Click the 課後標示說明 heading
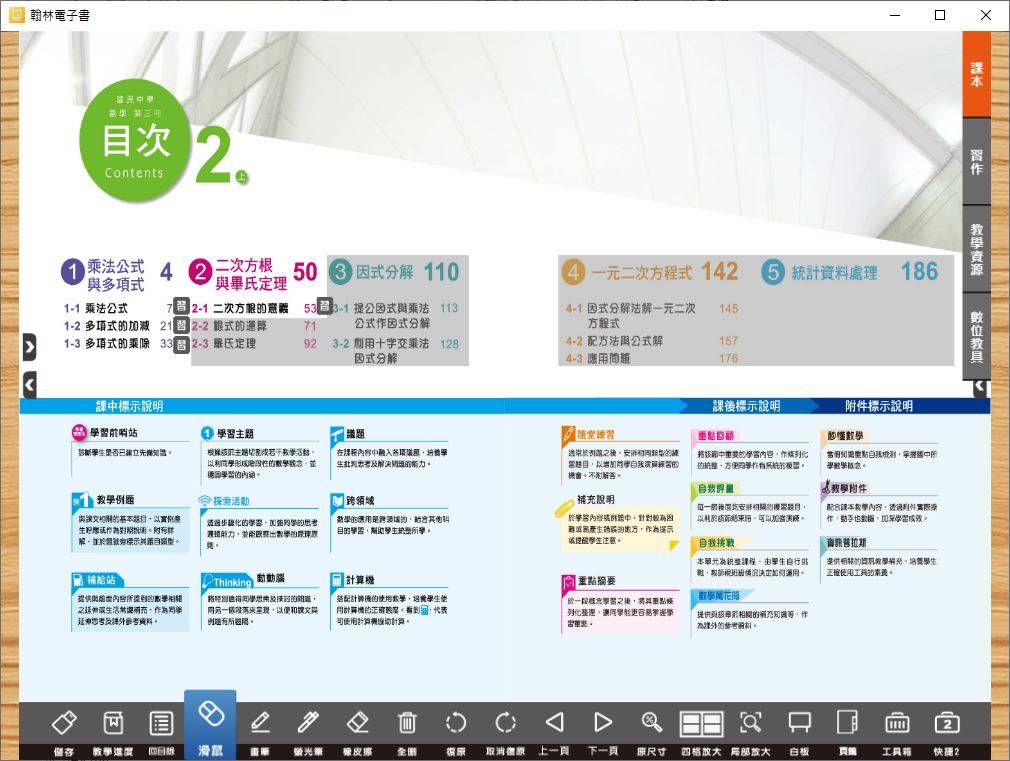This screenshot has width=1010, height=761. (746, 406)
